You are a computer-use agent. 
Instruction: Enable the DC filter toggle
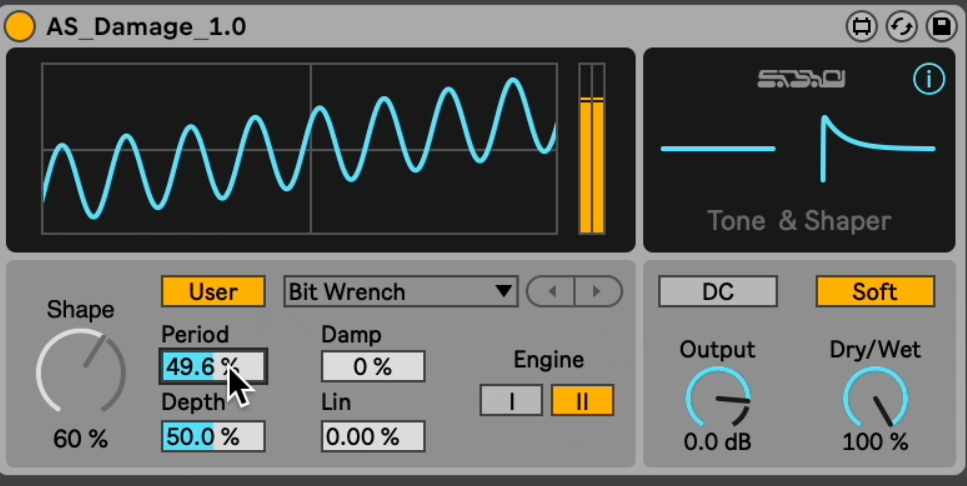(x=717, y=292)
